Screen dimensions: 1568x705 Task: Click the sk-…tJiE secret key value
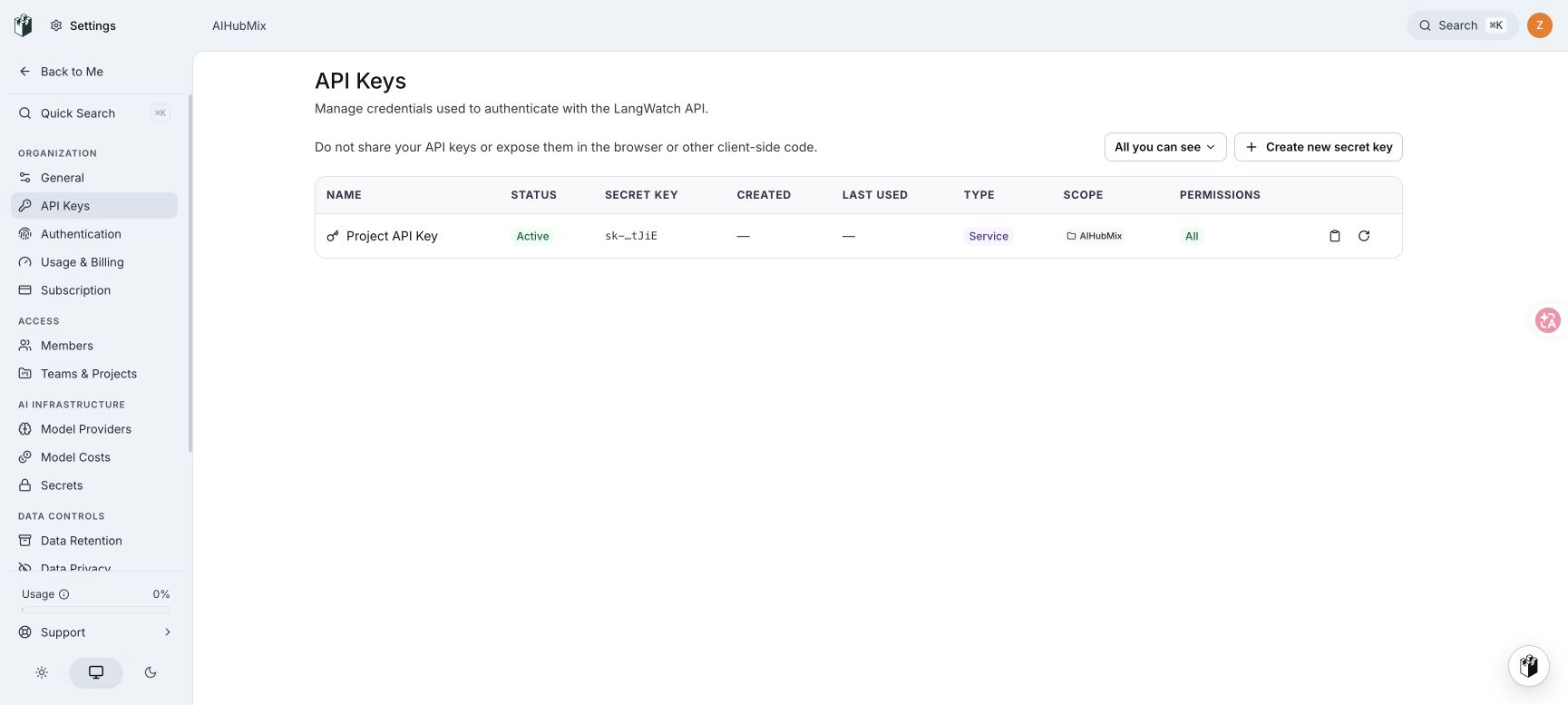[x=631, y=236]
